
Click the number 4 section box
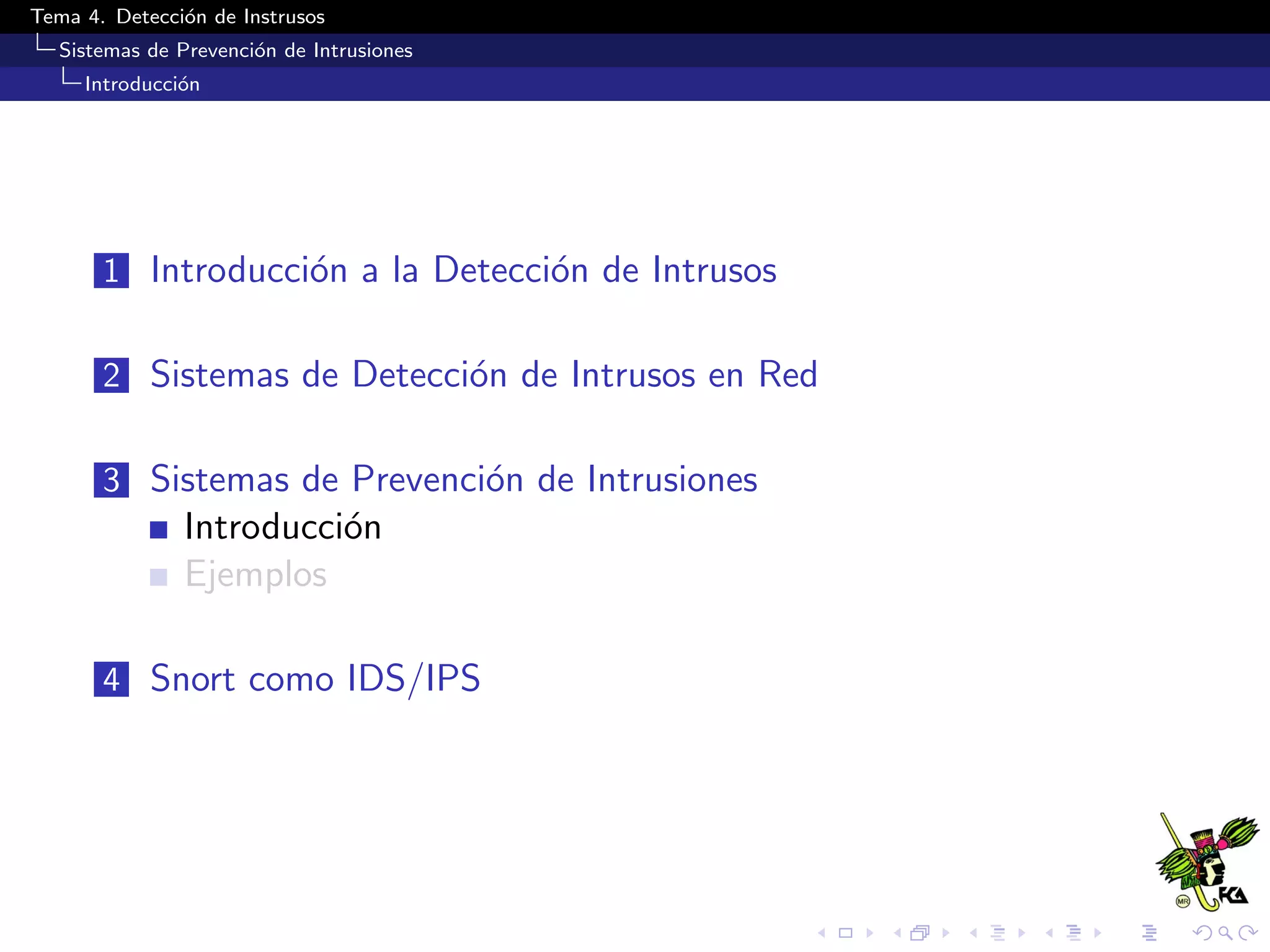tap(112, 679)
